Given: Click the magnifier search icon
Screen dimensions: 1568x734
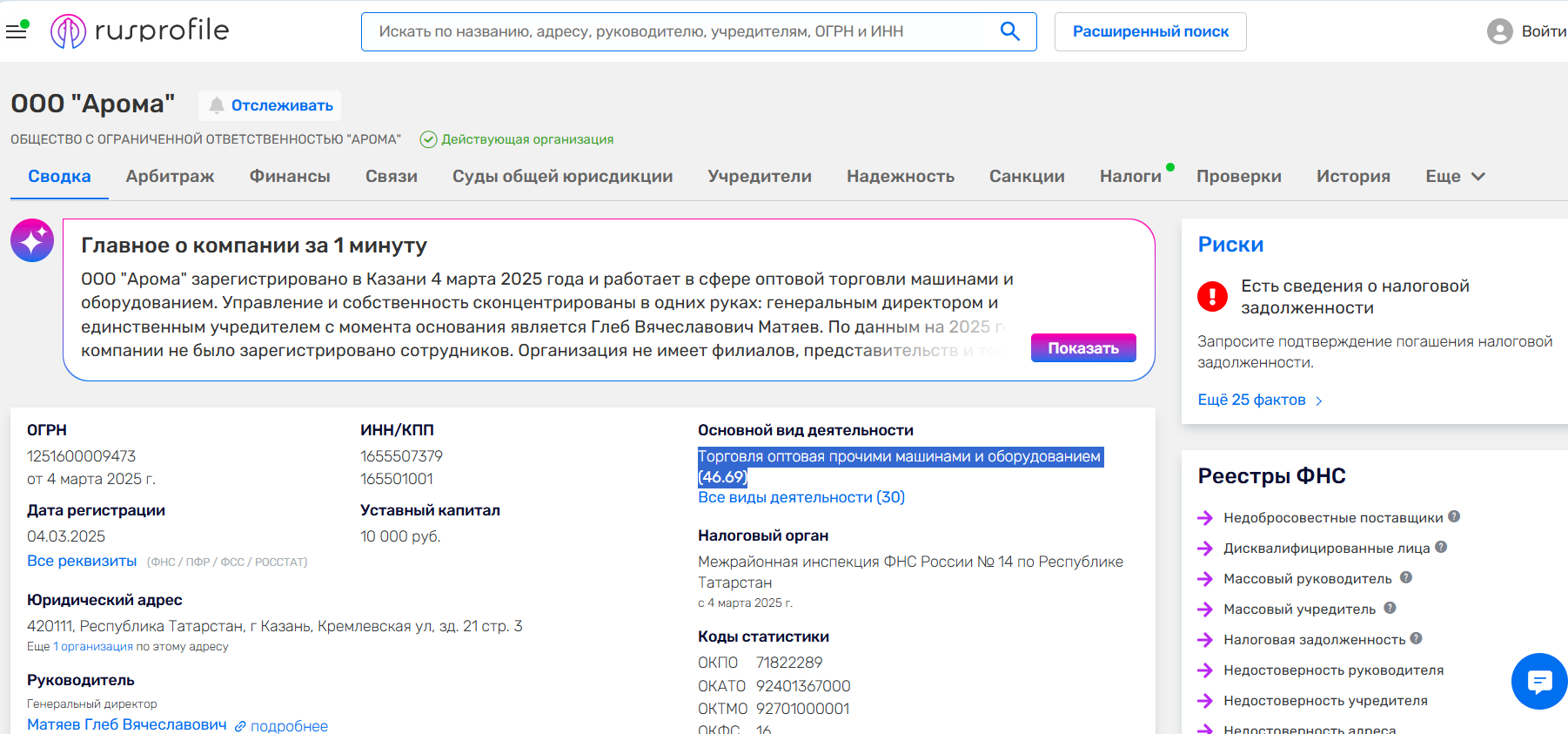Looking at the screenshot, I should coord(1009,31).
